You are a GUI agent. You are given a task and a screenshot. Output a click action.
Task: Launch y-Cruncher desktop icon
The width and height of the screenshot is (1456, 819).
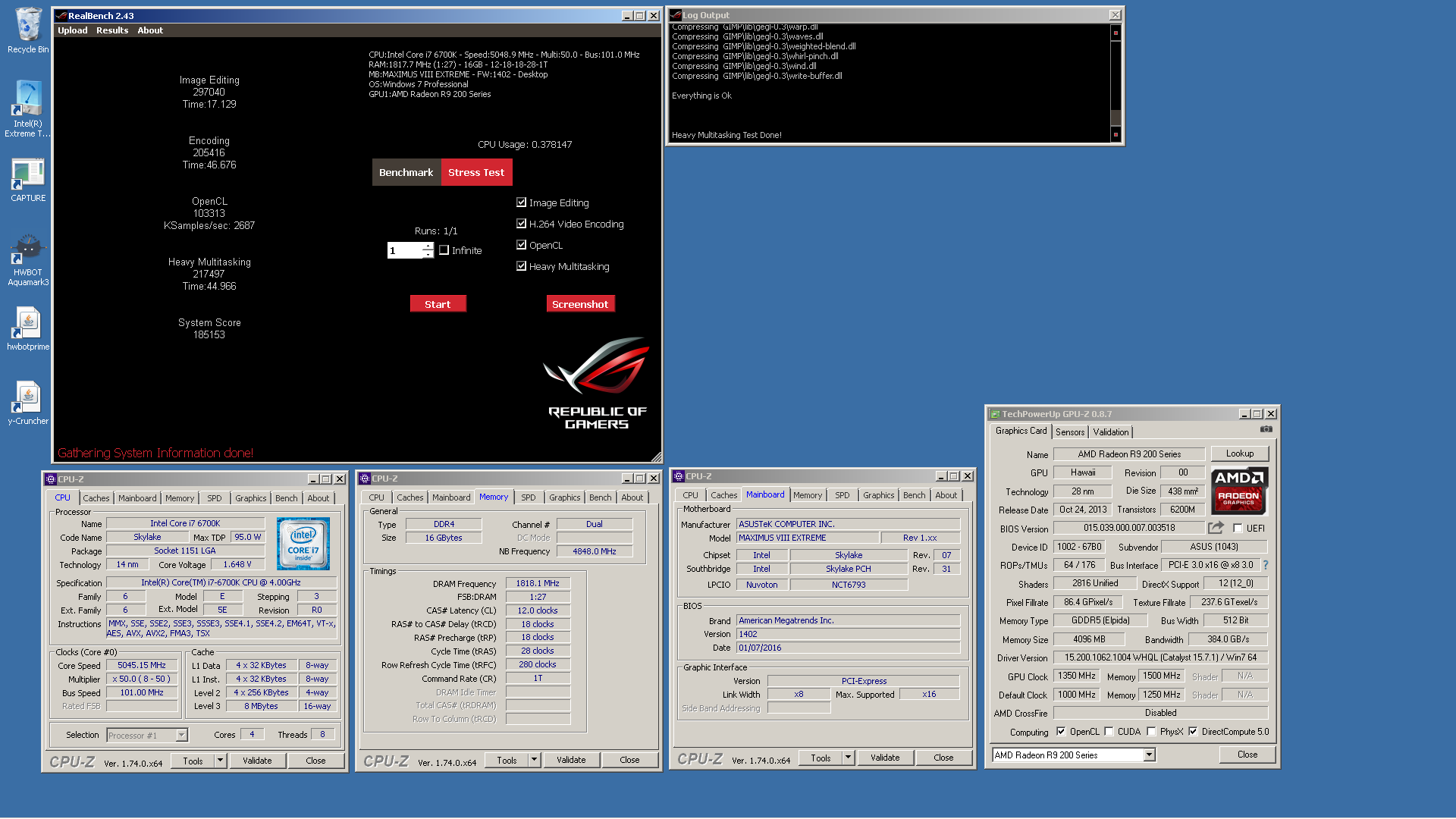28,403
